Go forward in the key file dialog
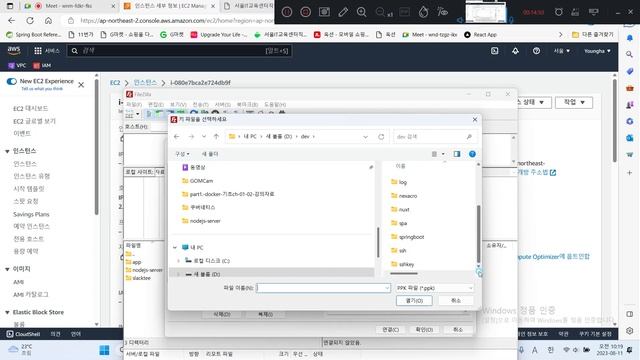The image size is (640, 360). click(x=191, y=137)
